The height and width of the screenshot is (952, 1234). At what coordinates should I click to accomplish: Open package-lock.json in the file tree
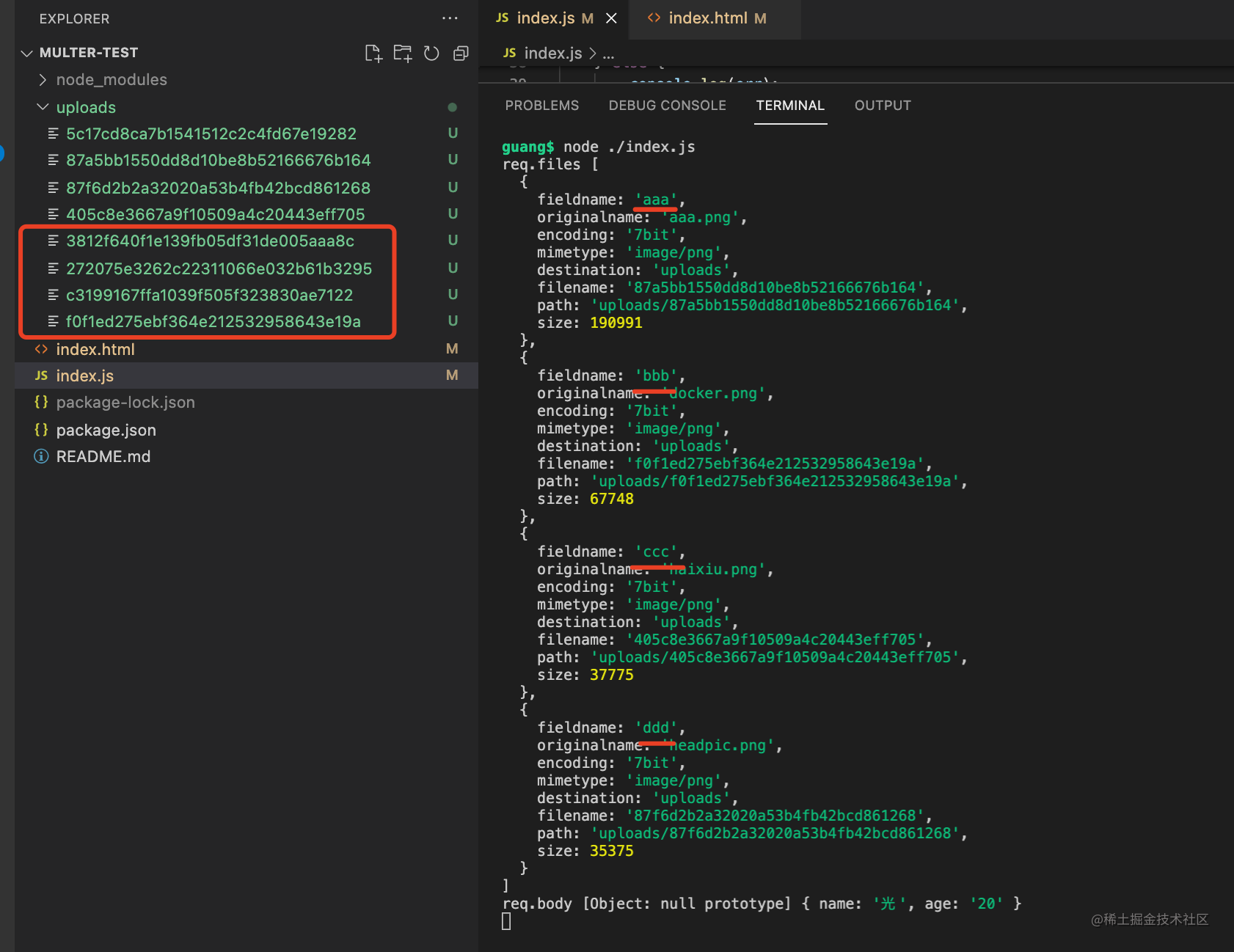coord(125,403)
